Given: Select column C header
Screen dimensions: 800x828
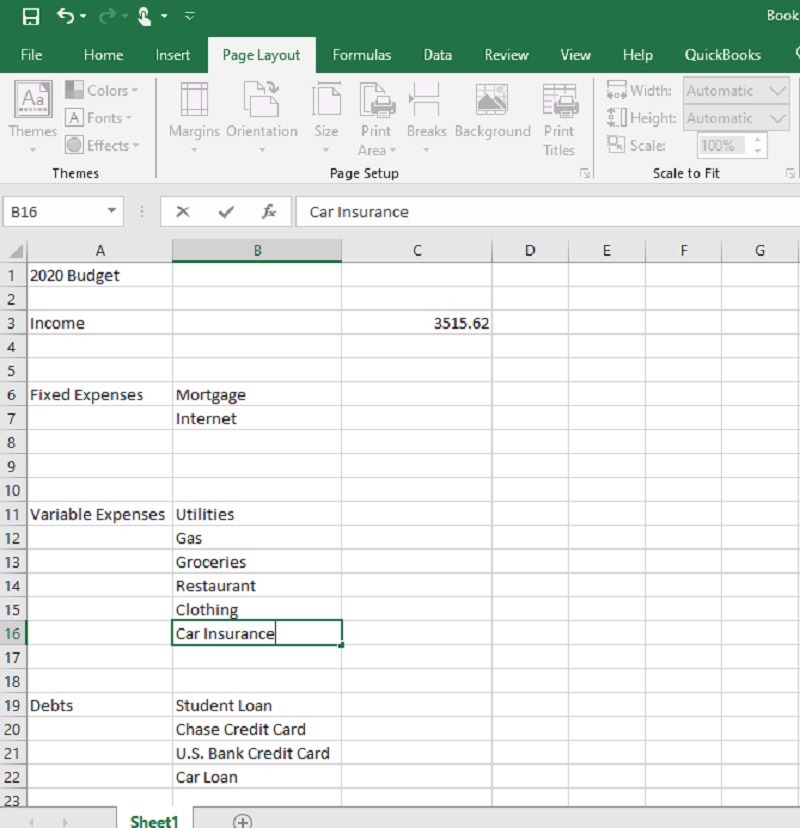Looking at the screenshot, I should click(417, 250).
